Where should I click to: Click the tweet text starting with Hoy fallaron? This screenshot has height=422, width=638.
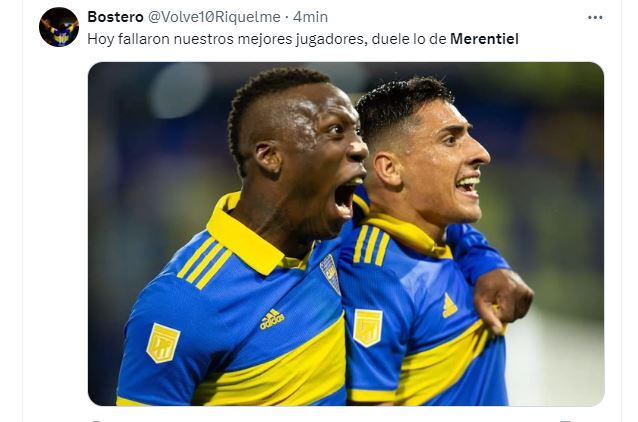click(x=303, y=39)
